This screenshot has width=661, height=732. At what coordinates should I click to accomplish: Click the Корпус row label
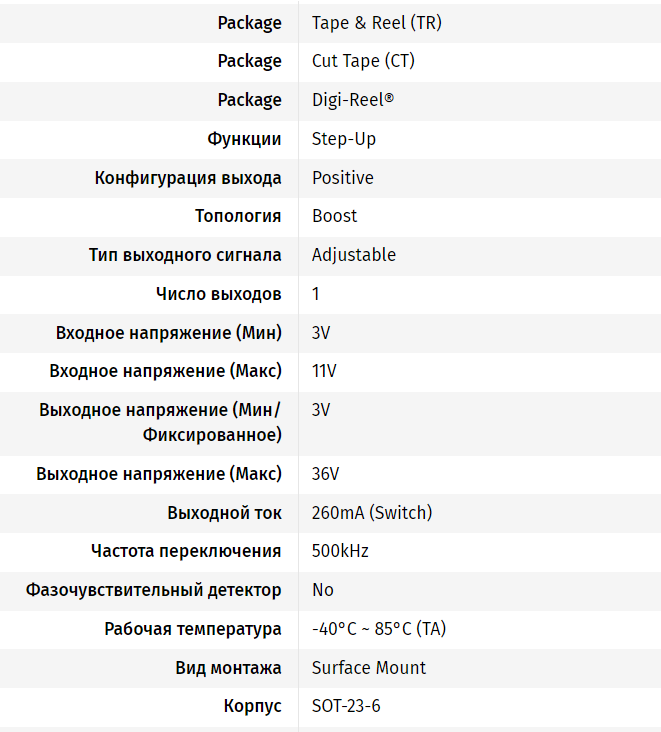pyautogui.click(x=253, y=706)
